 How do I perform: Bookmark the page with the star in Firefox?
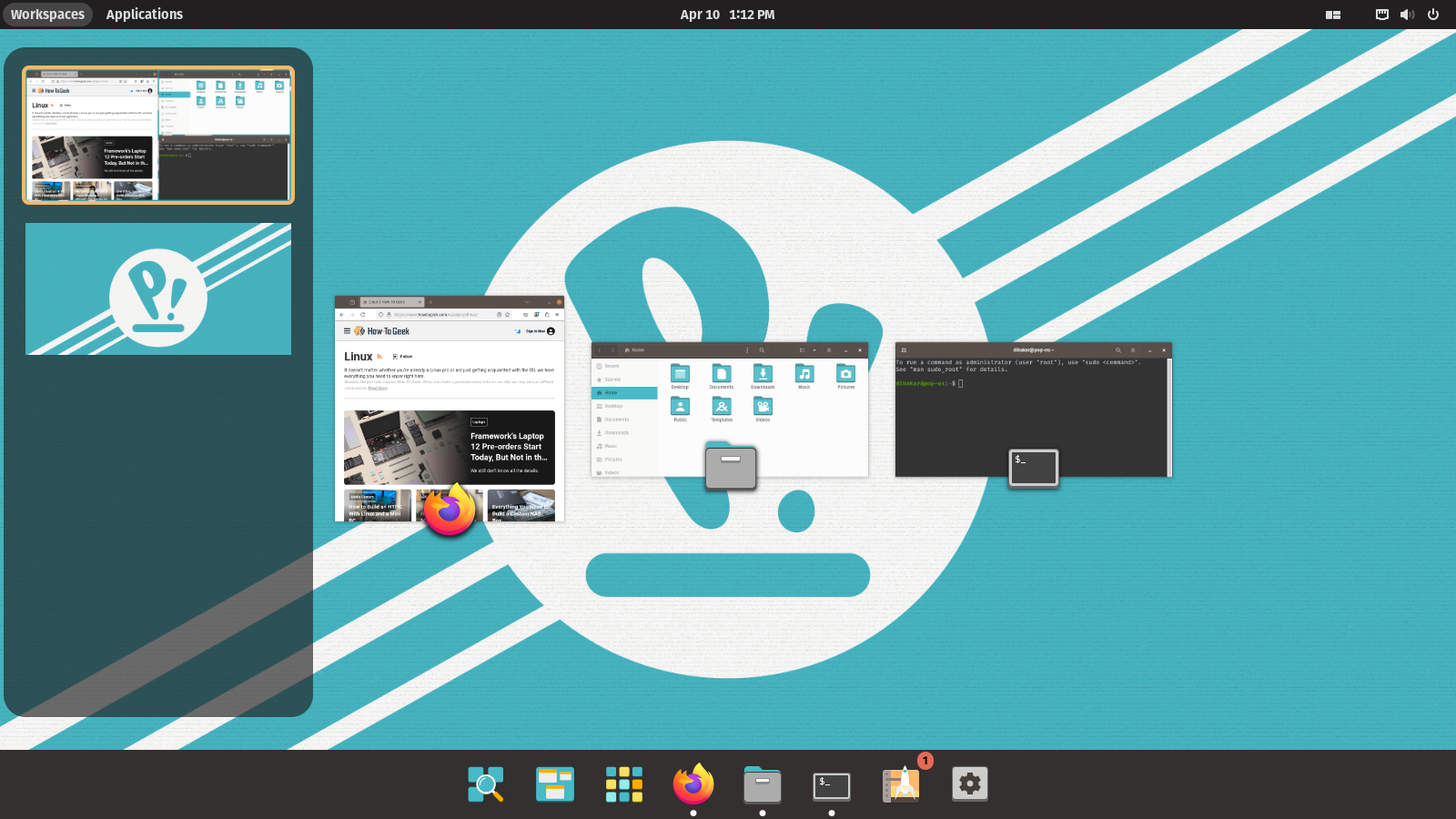(507, 315)
